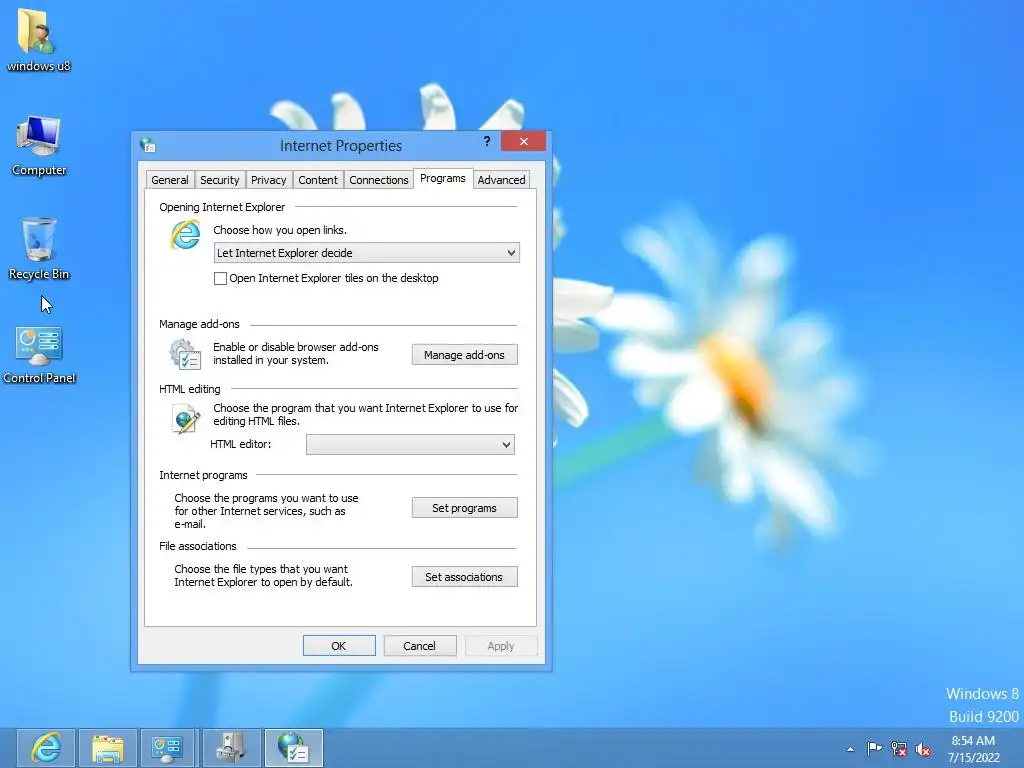Click the HTML editing globe pencil icon
Screen dimensions: 1024x768
pyautogui.click(x=185, y=419)
